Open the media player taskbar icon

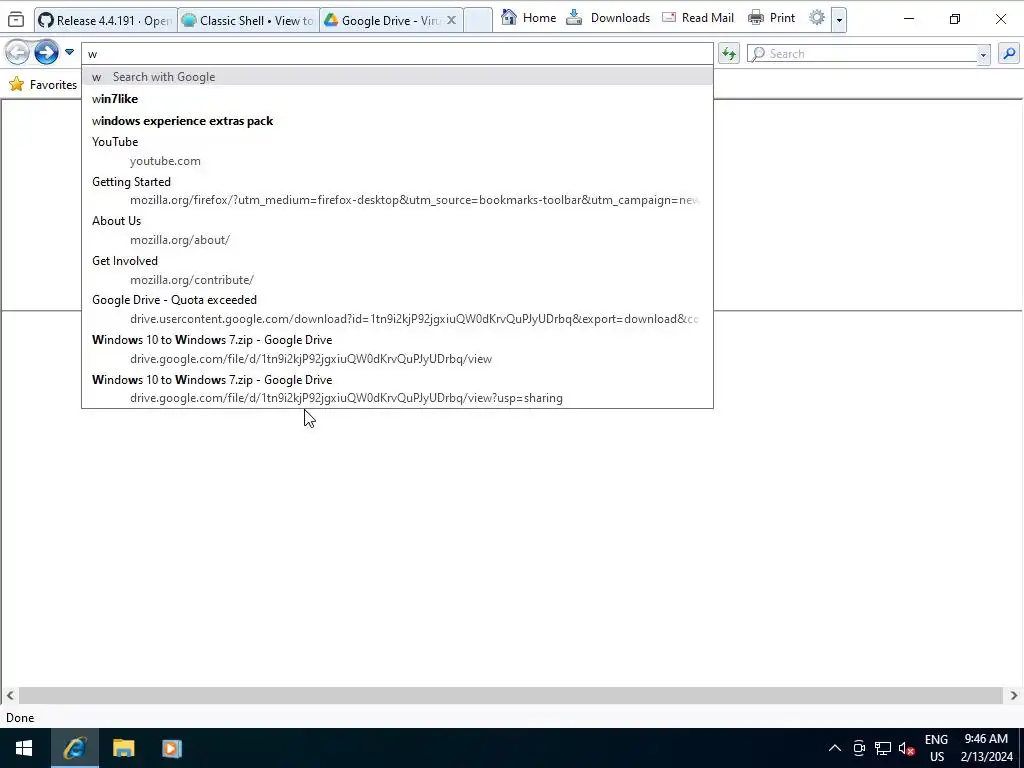pyautogui.click(x=172, y=748)
